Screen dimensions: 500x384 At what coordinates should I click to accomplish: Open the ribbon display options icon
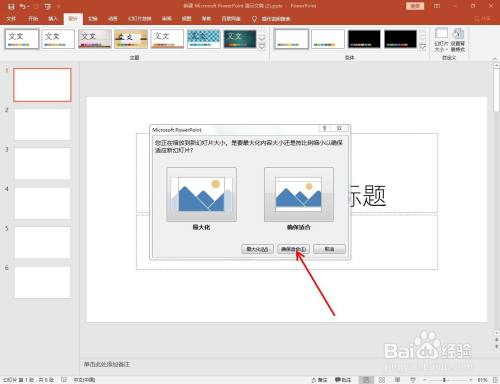coord(437,6)
